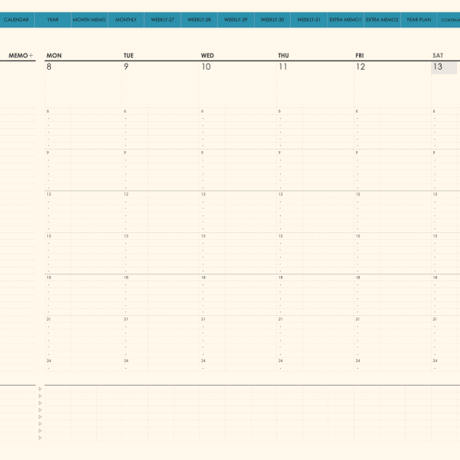
Task: Open the date 11 under THU
Action: pos(283,67)
